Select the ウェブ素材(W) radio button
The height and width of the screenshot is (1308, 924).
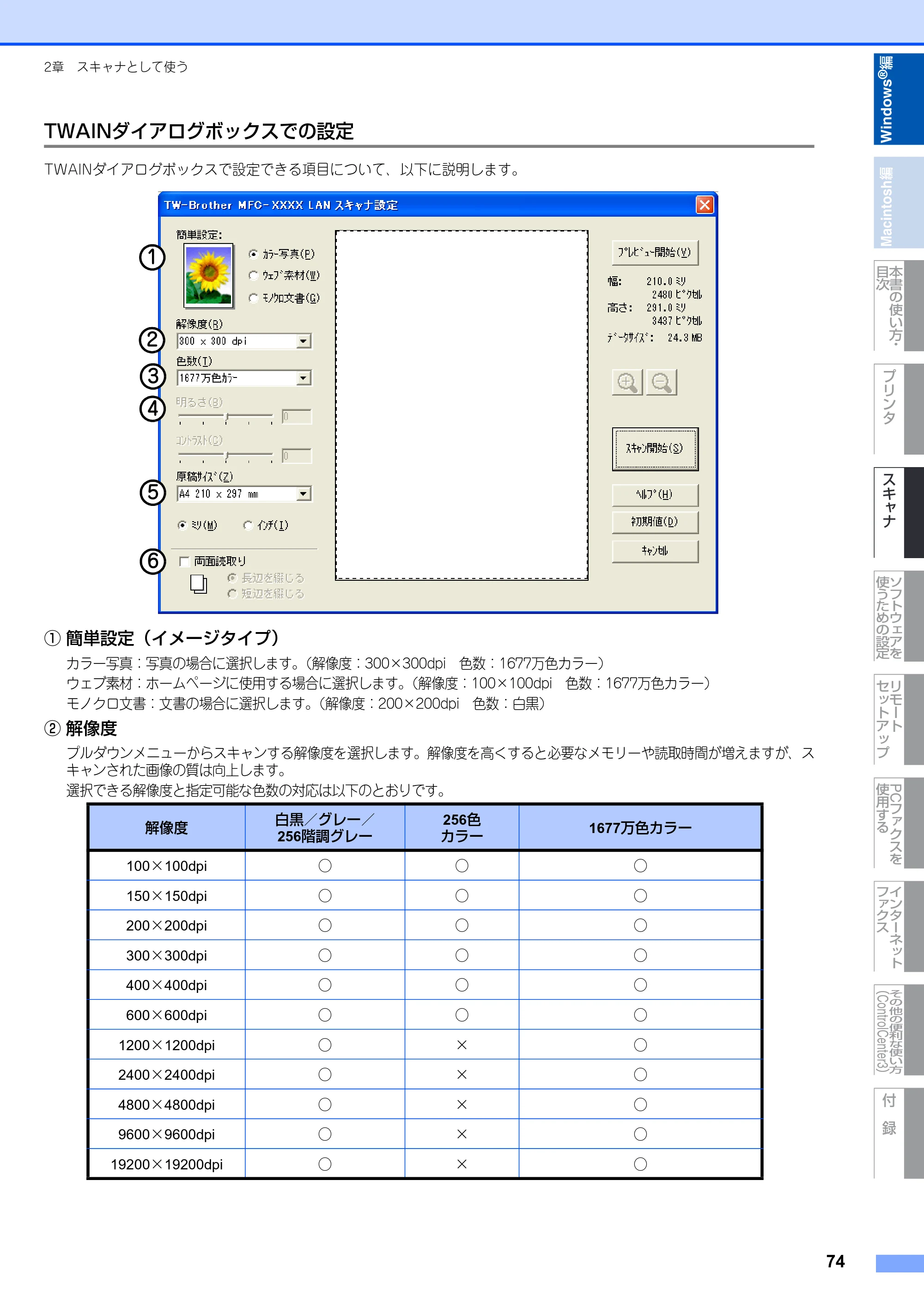coord(254,276)
